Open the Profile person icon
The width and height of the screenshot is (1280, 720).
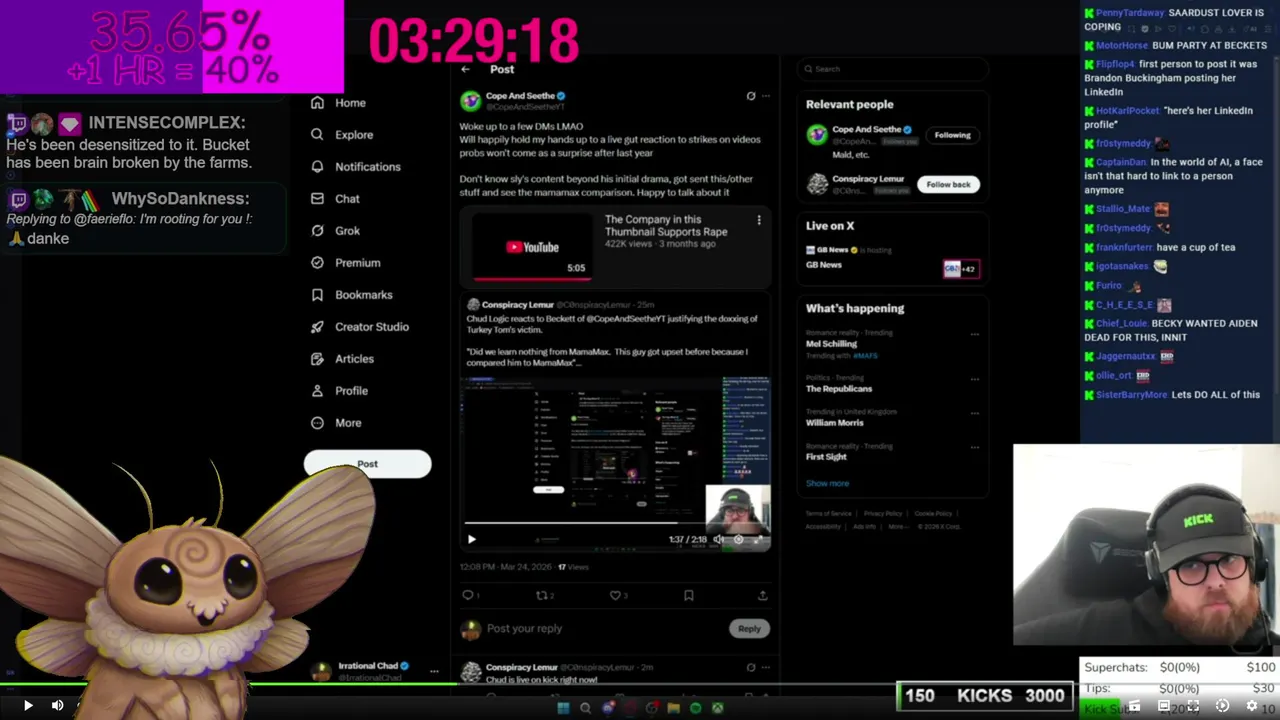coord(317,391)
